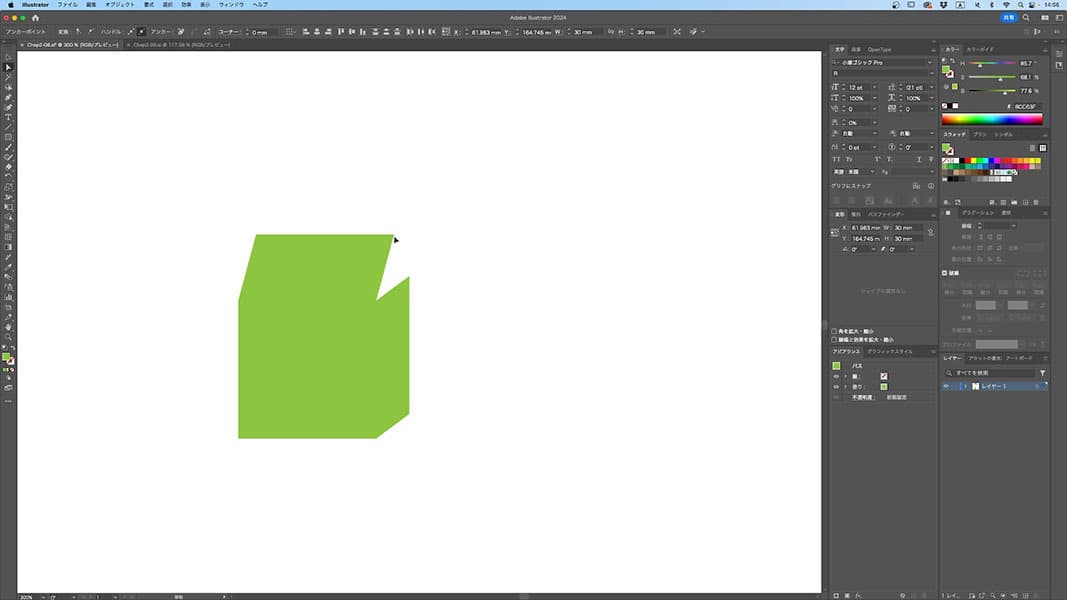Expand the レイヤー 1 layer tree

(964, 386)
